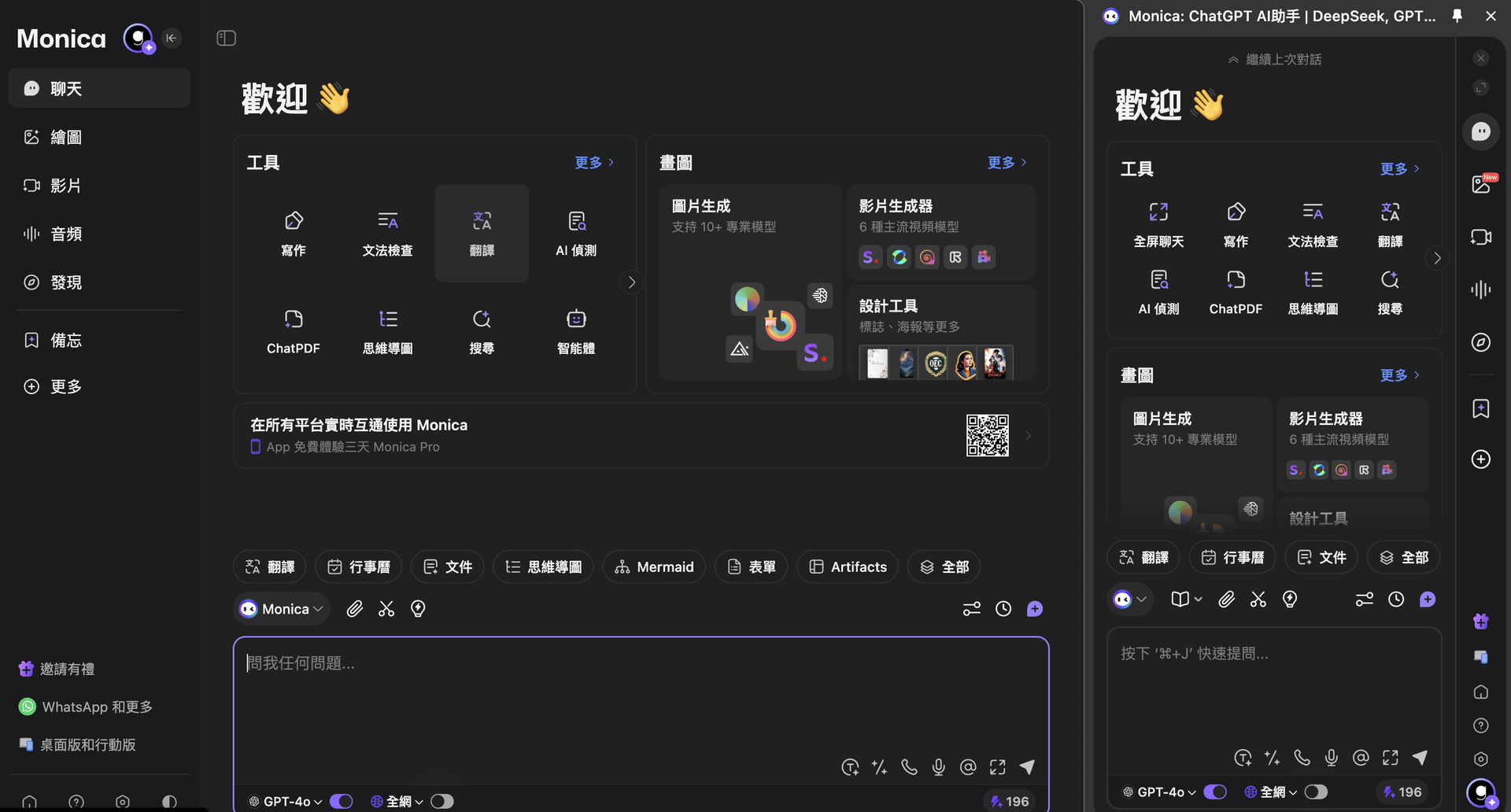The height and width of the screenshot is (812, 1511).
Task: Click the Artifacts skill button
Action: [848, 567]
